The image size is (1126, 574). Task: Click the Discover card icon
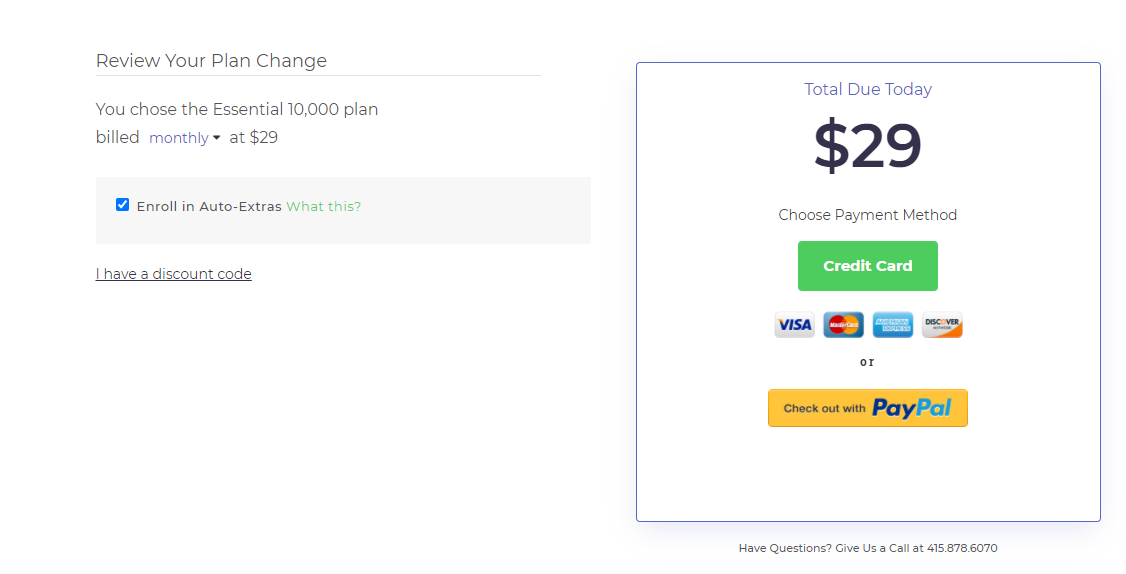[x=942, y=325]
